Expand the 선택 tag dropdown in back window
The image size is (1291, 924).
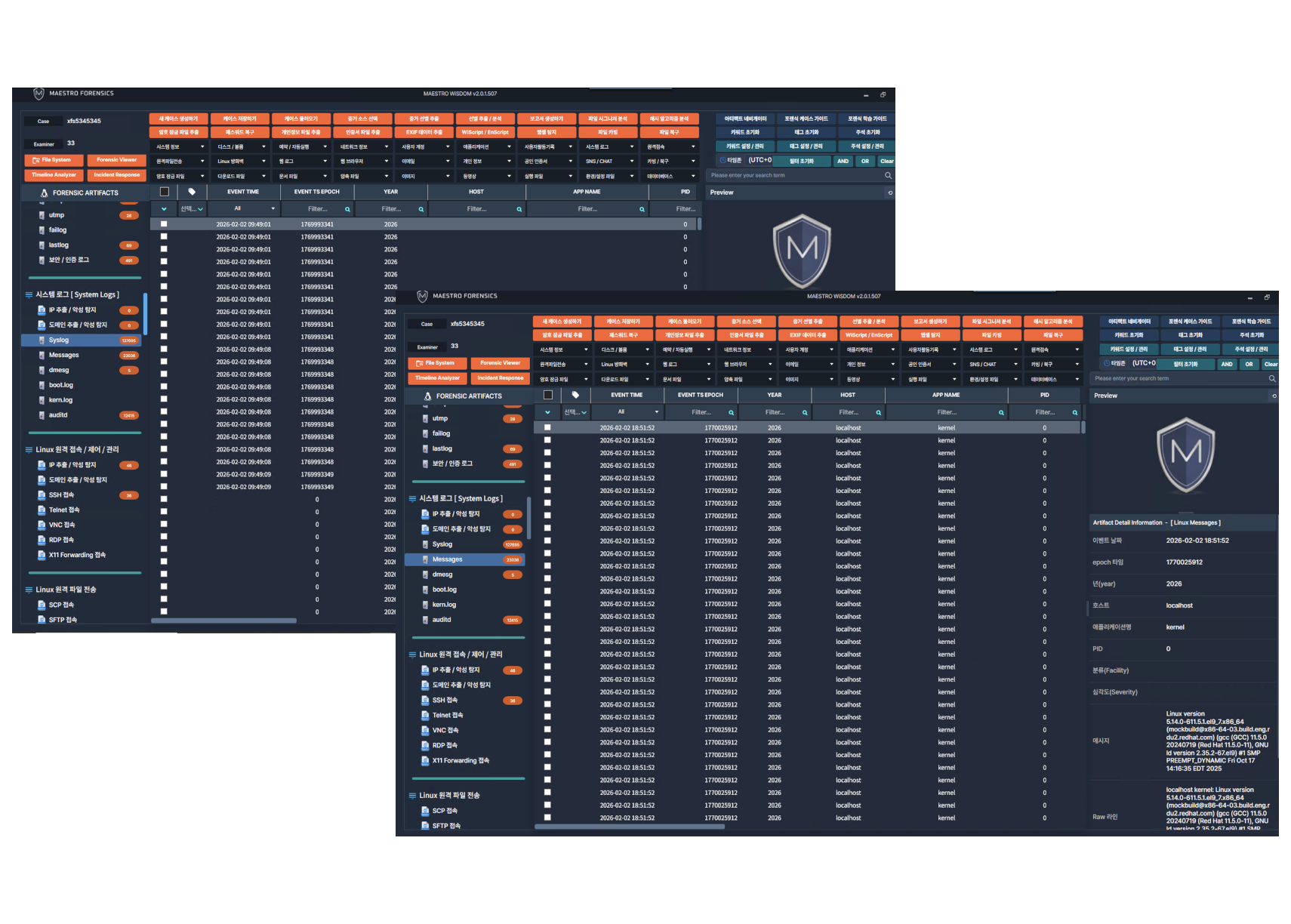[x=192, y=209]
